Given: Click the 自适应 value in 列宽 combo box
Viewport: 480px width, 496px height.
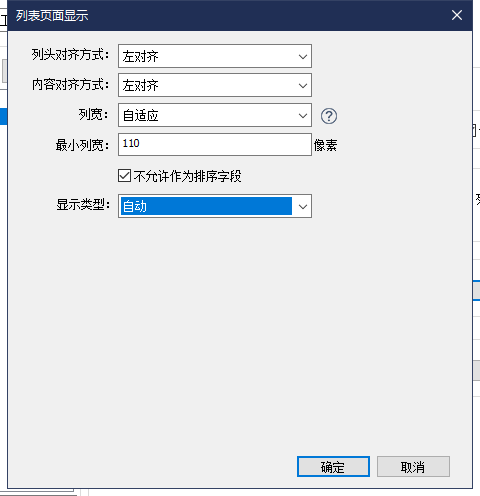Looking at the screenshot, I should coord(140,115).
